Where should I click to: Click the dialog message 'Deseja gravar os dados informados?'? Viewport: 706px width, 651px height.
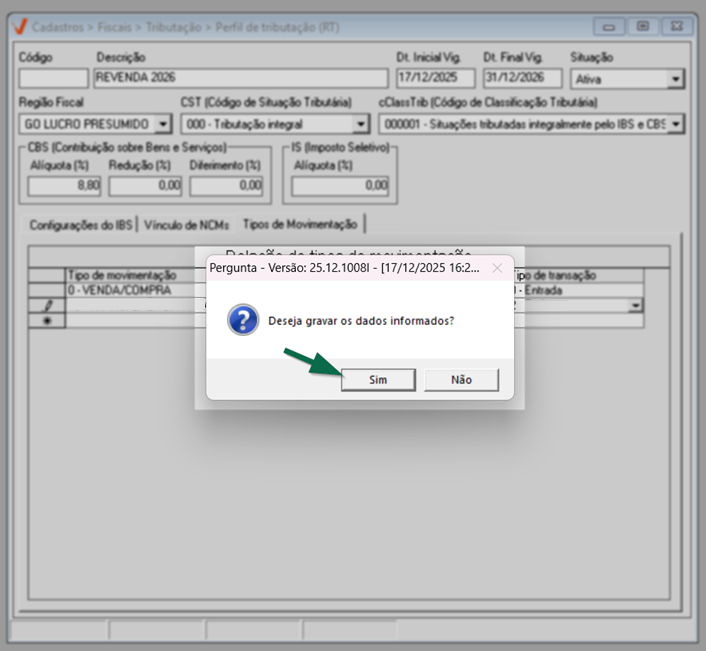[361, 321]
